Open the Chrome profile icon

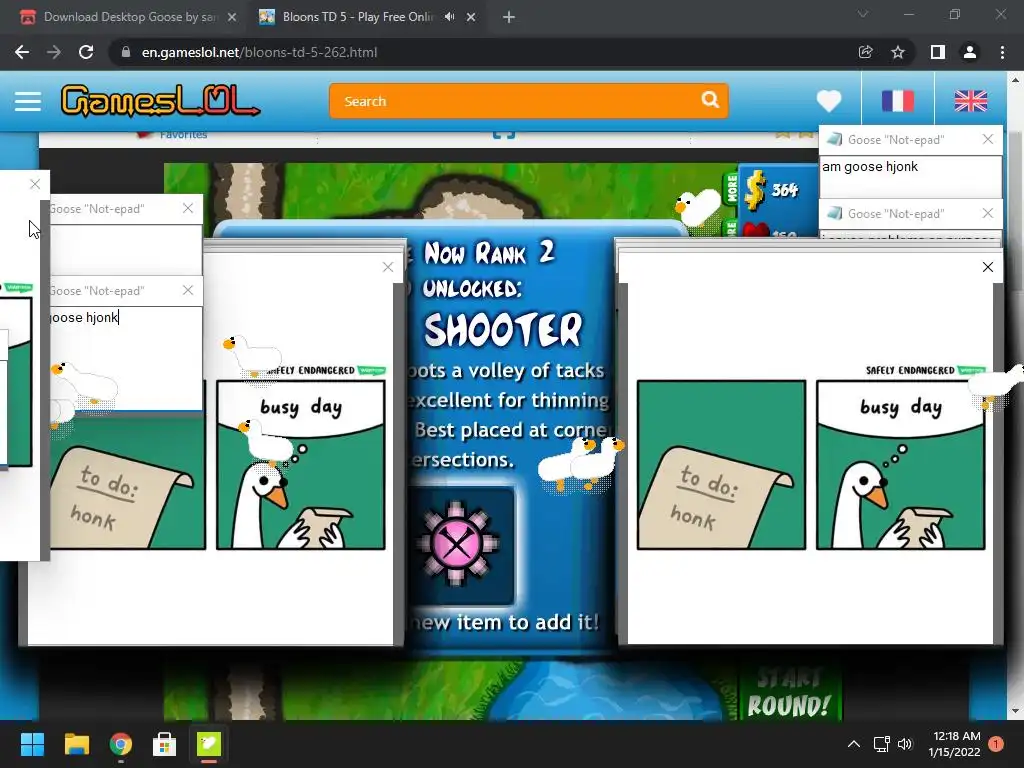click(x=970, y=52)
